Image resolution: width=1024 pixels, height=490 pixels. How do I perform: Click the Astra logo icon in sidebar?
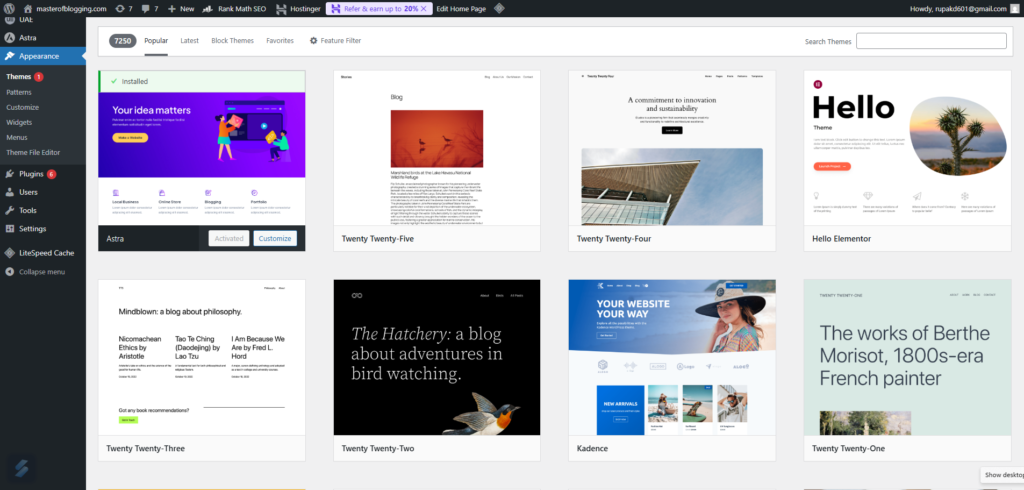tap(9, 37)
